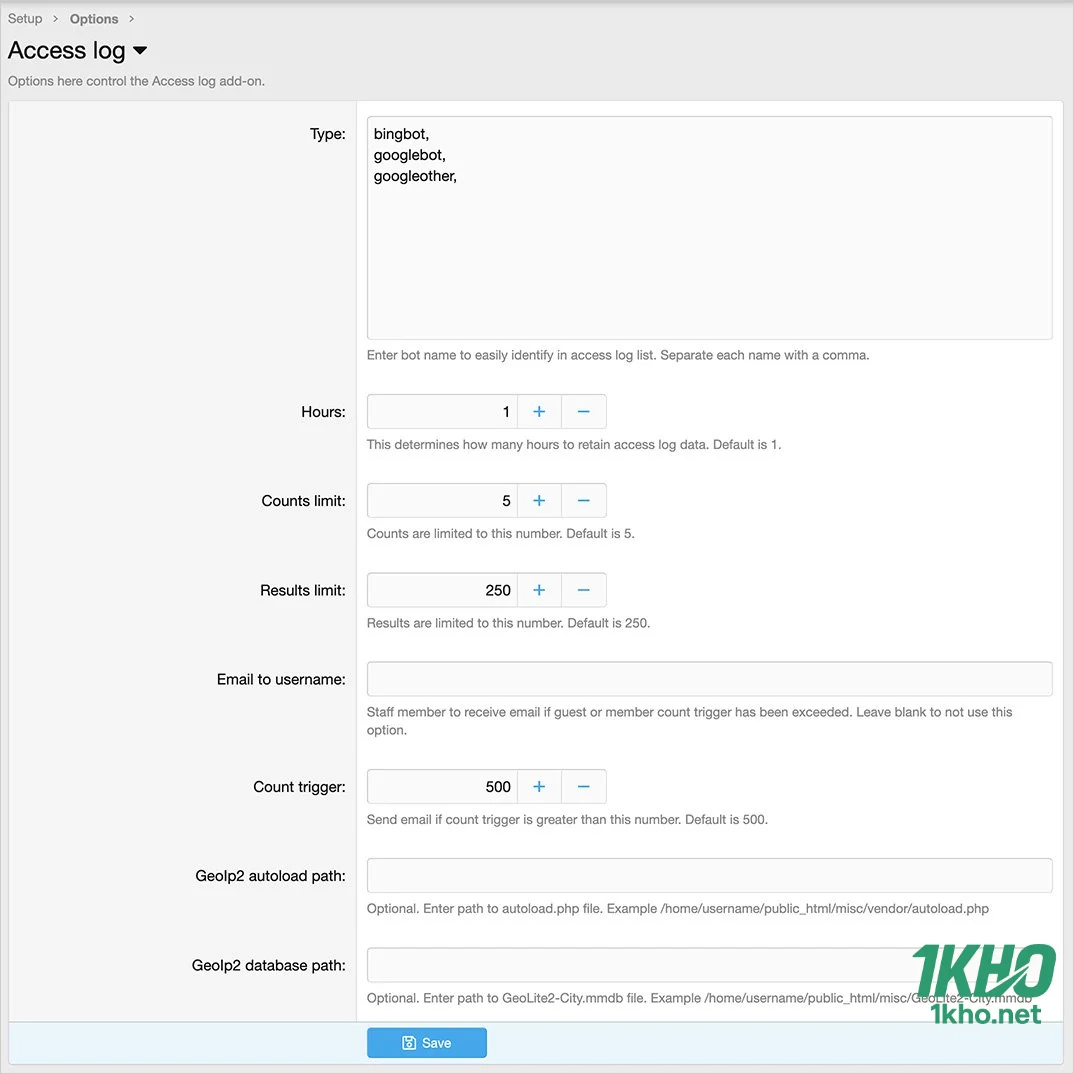
Task: Open the Options breadcrumb item
Action: (x=93, y=18)
